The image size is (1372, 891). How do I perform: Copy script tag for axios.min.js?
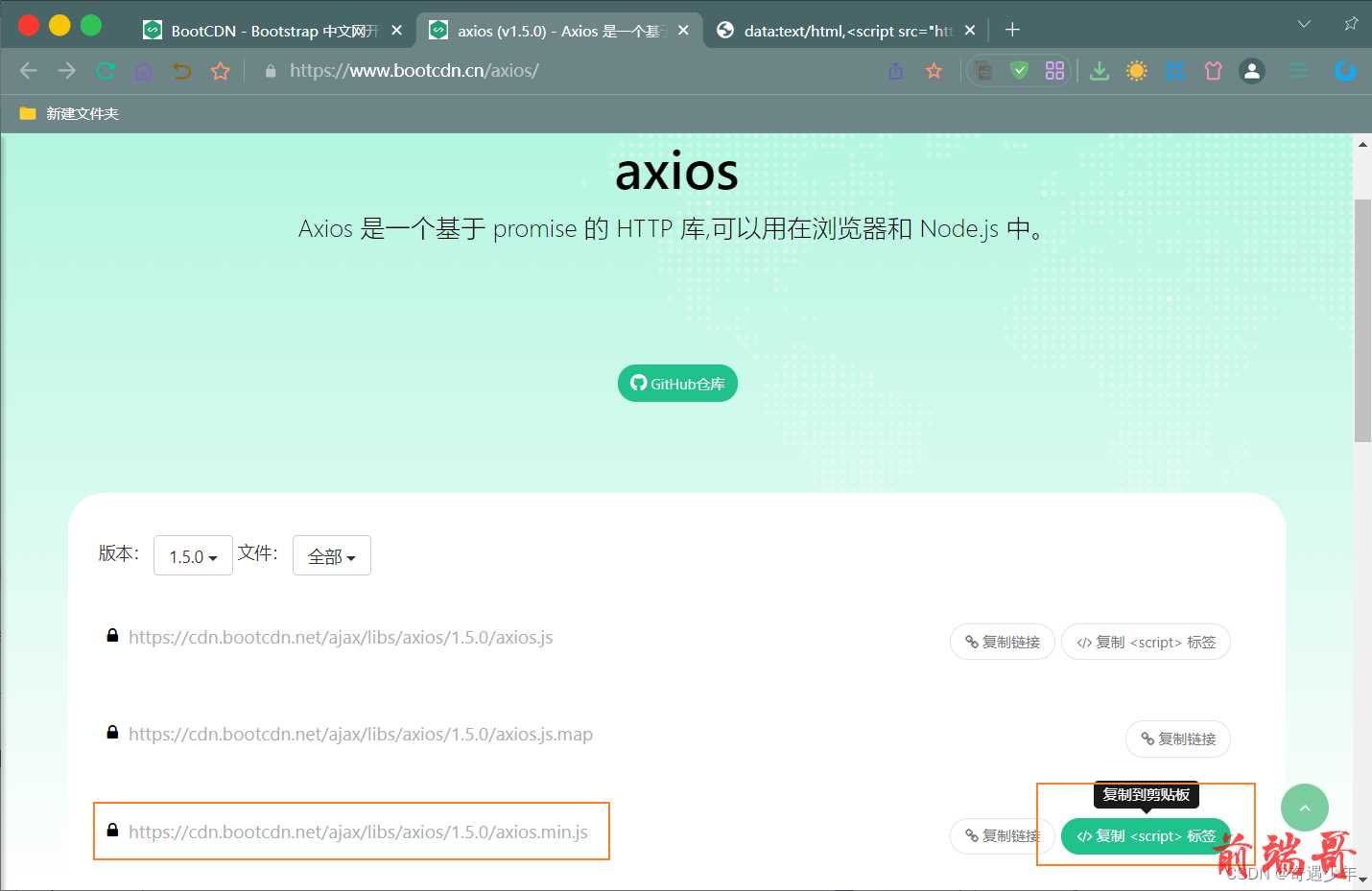pyautogui.click(x=1146, y=836)
